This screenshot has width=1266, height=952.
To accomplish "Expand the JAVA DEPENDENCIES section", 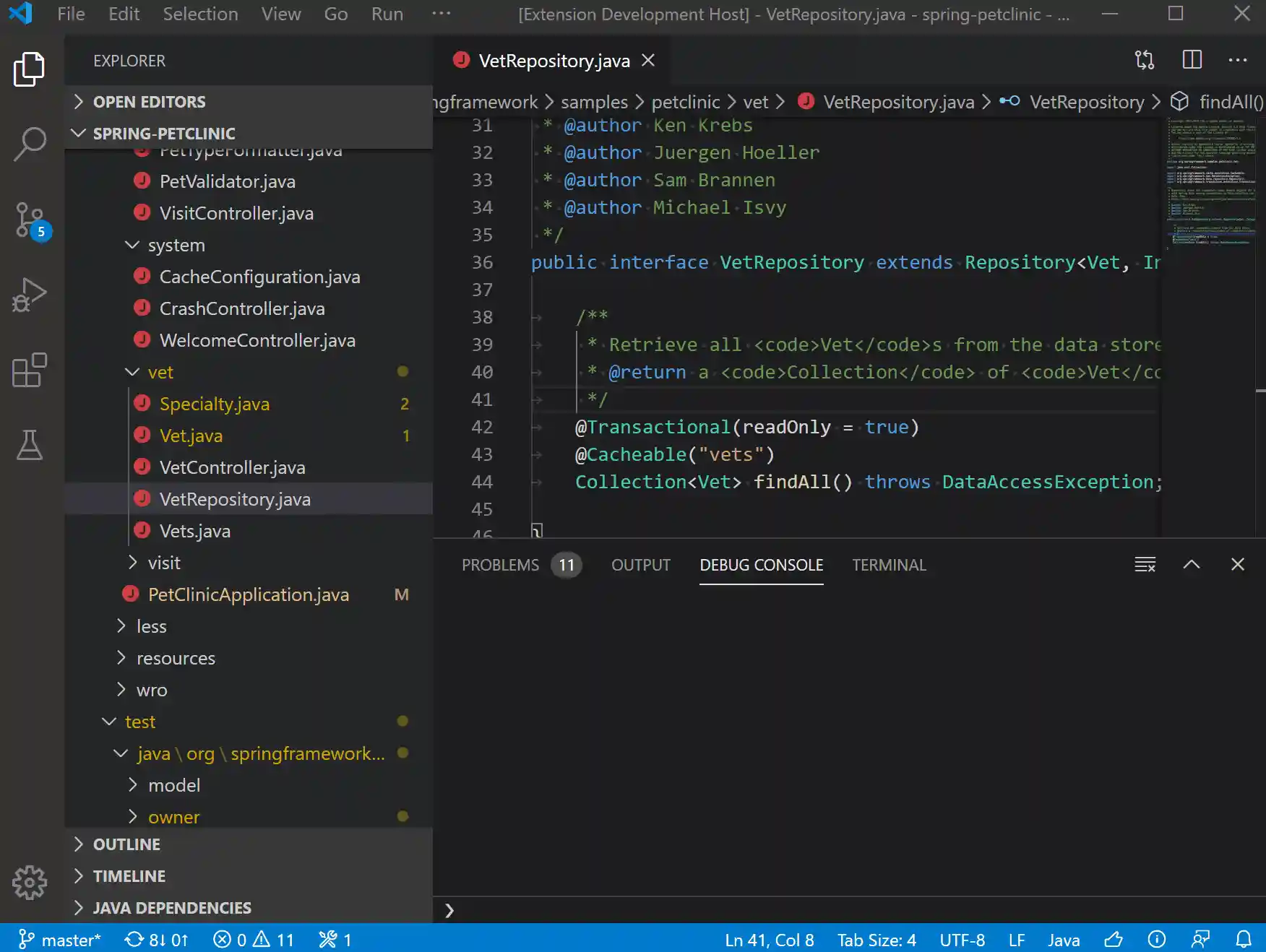I will 171,908.
